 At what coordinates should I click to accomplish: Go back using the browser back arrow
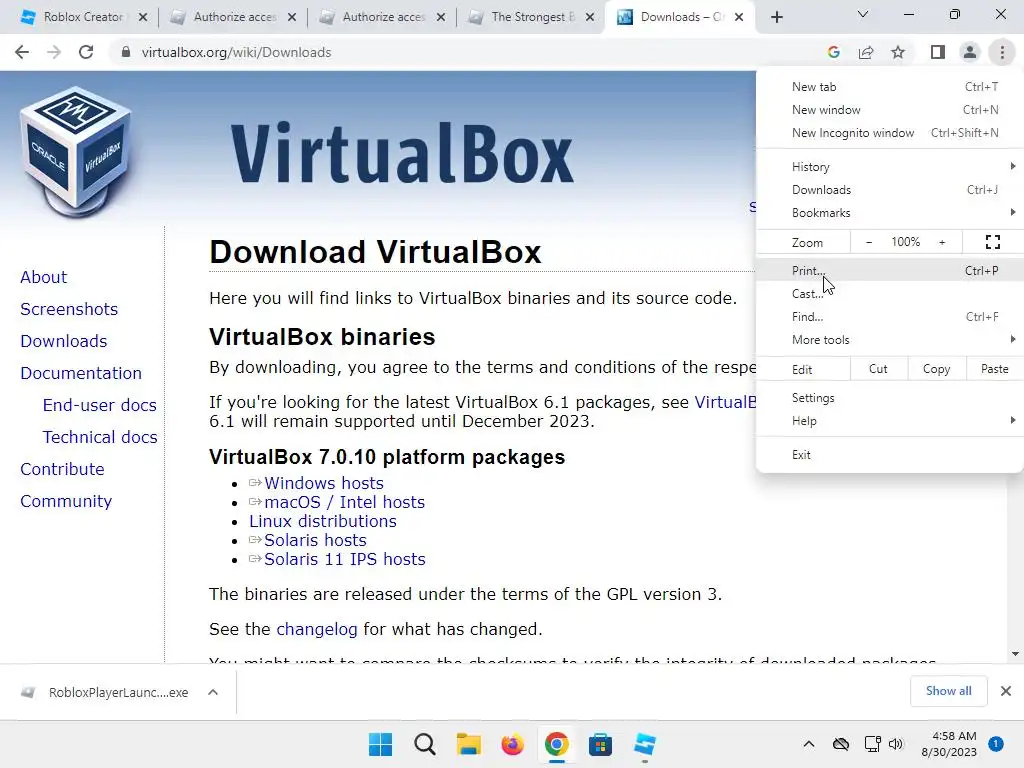[x=22, y=52]
